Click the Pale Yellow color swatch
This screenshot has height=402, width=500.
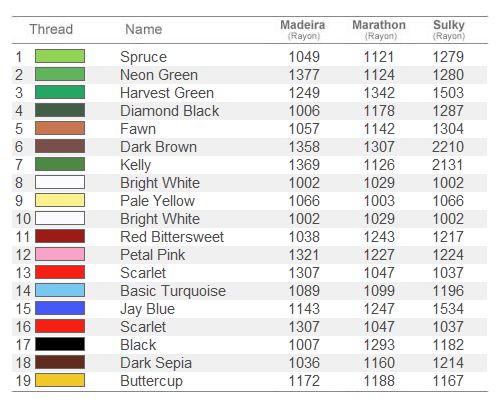(x=60, y=200)
